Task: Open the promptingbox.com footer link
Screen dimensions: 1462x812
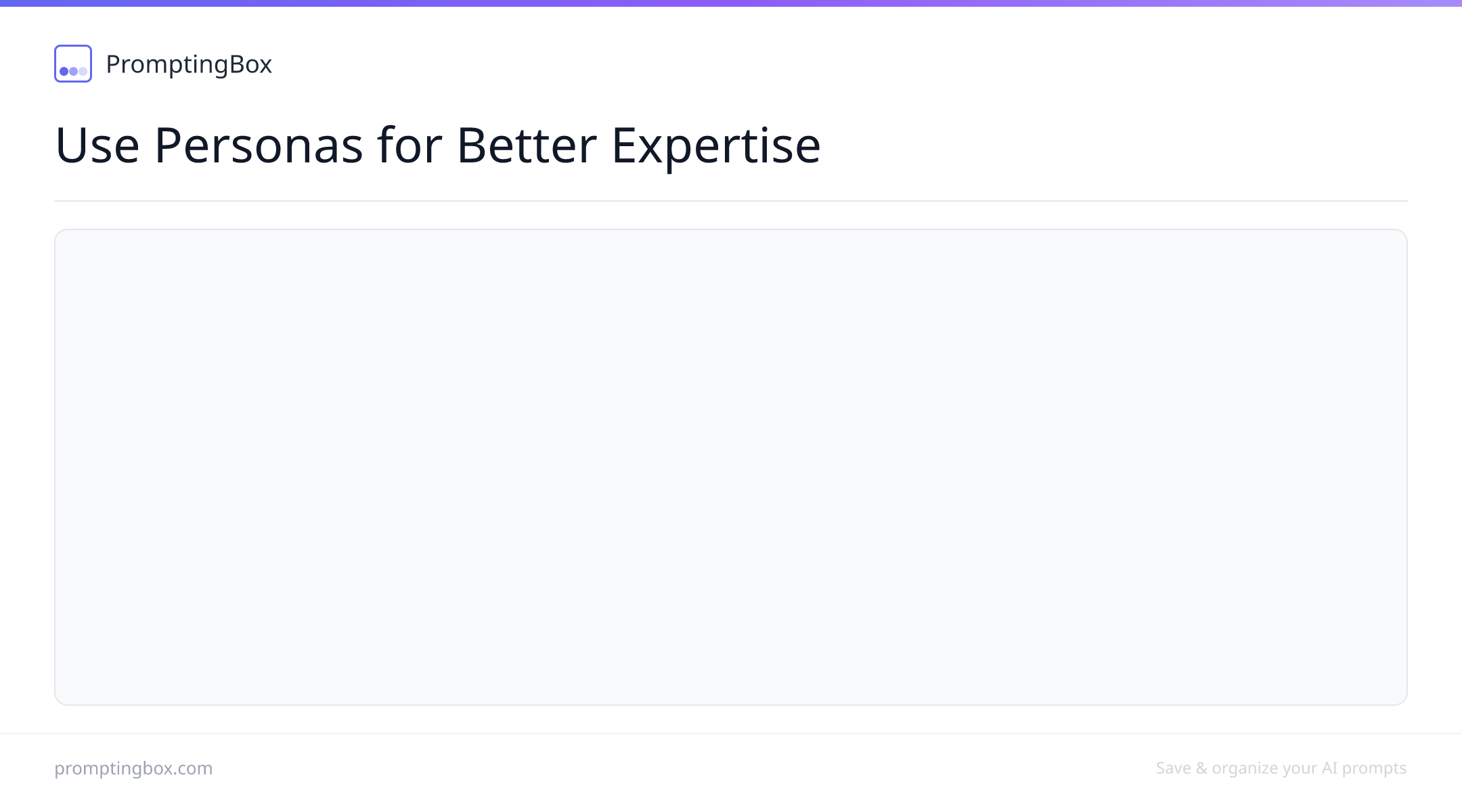Action: (x=133, y=768)
